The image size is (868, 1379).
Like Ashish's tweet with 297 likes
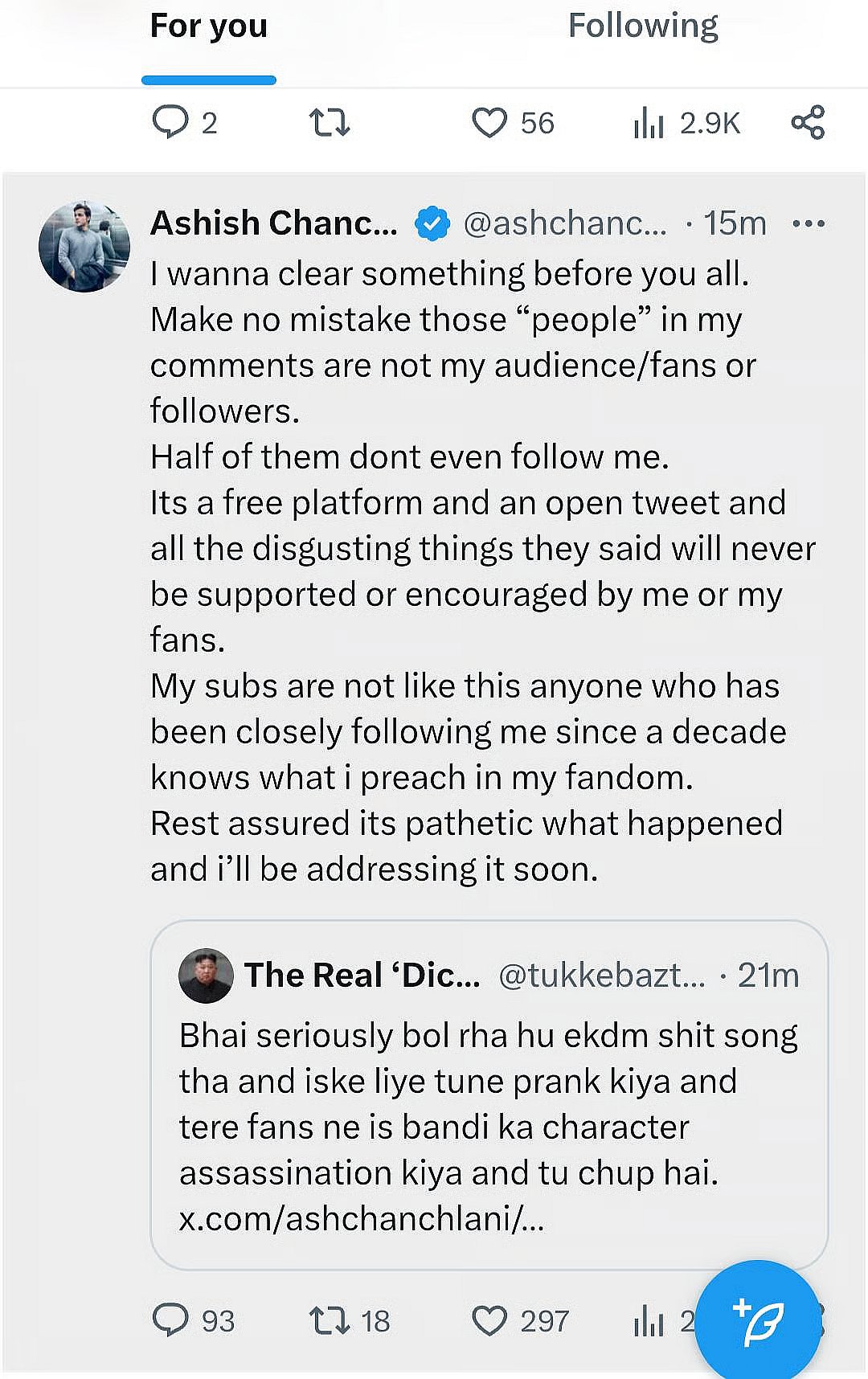489,1320
